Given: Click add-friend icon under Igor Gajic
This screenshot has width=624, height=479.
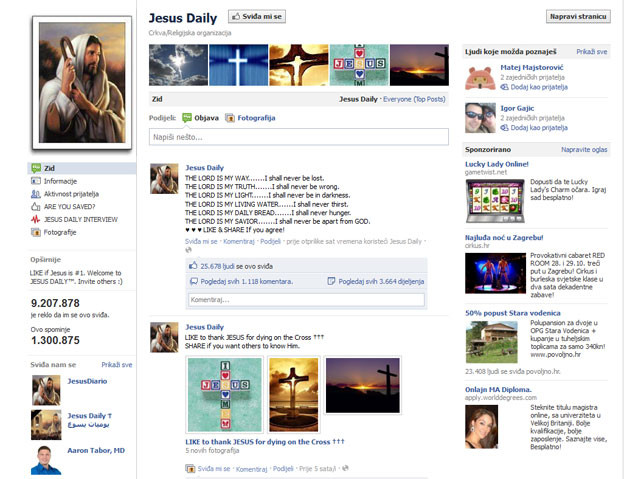Looking at the screenshot, I should click(504, 128).
